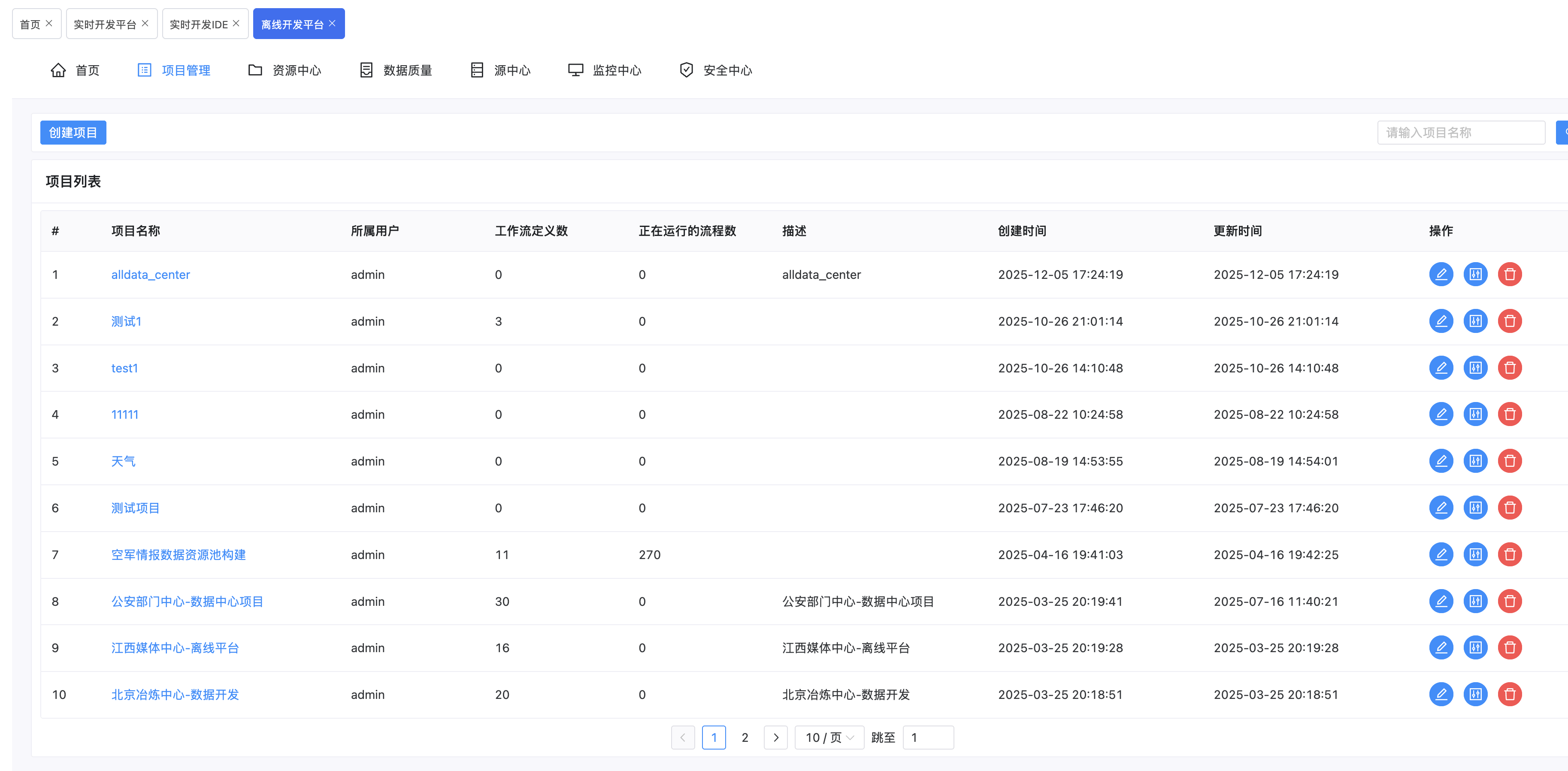Switch to 首页 top tab
The height and width of the screenshot is (771, 1568).
[x=30, y=24]
